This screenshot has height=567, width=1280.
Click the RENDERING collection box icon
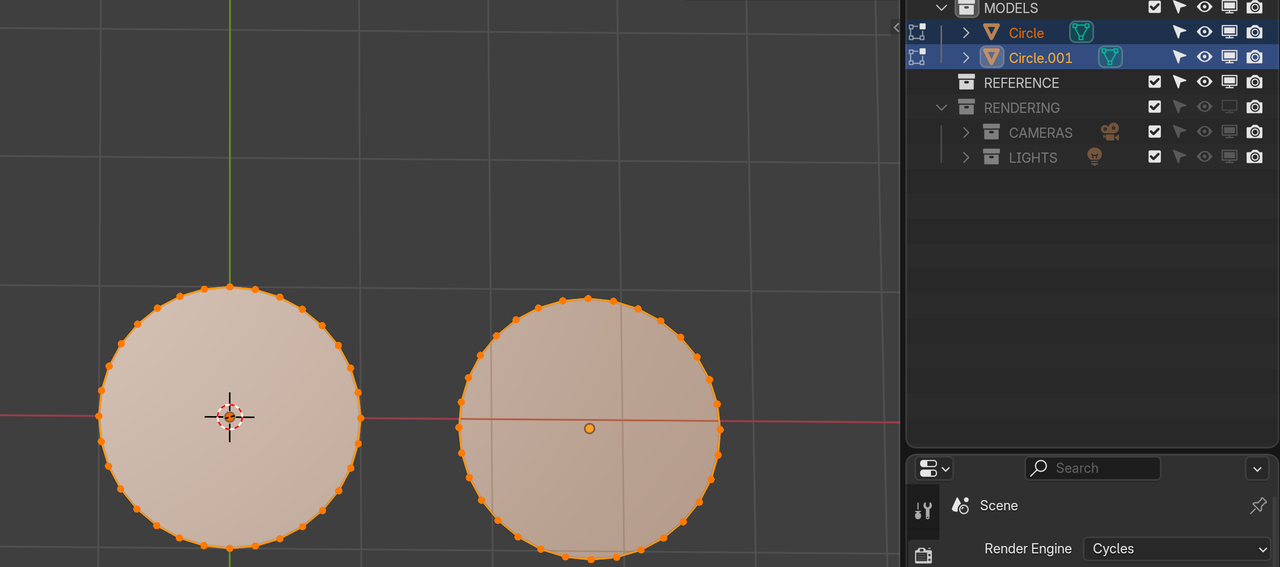click(966, 107)
